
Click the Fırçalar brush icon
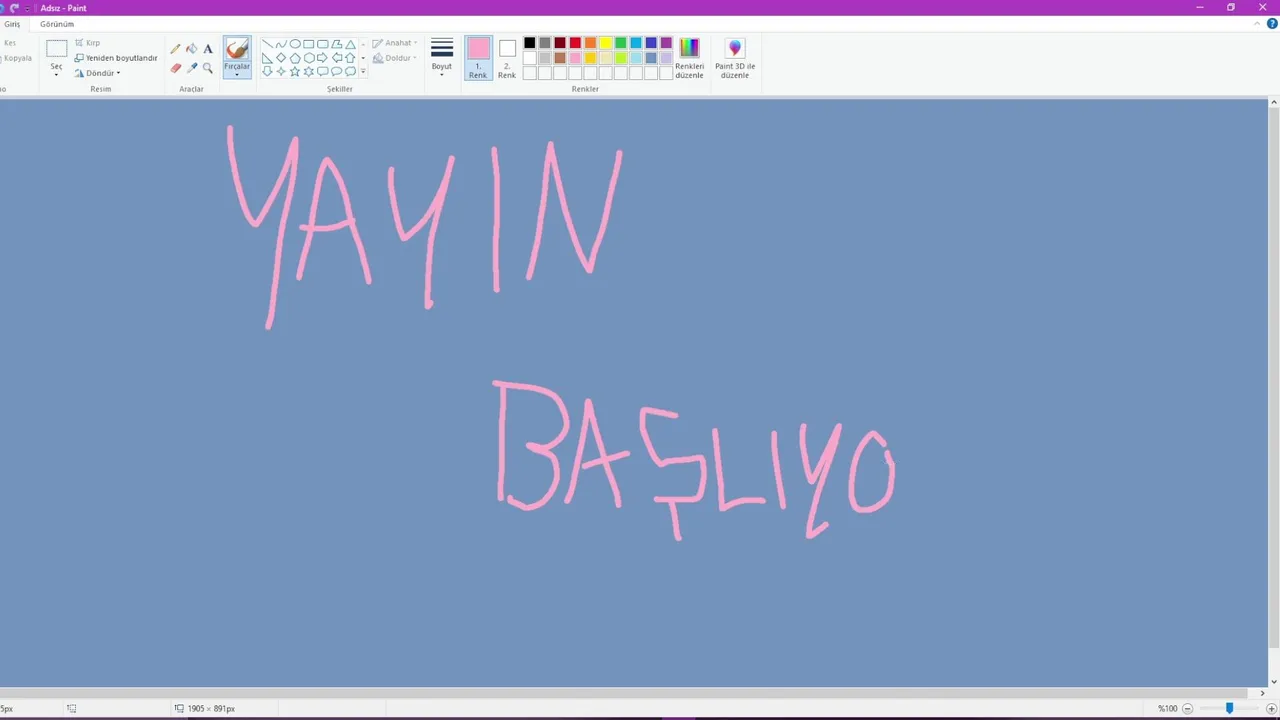(237, 48)
